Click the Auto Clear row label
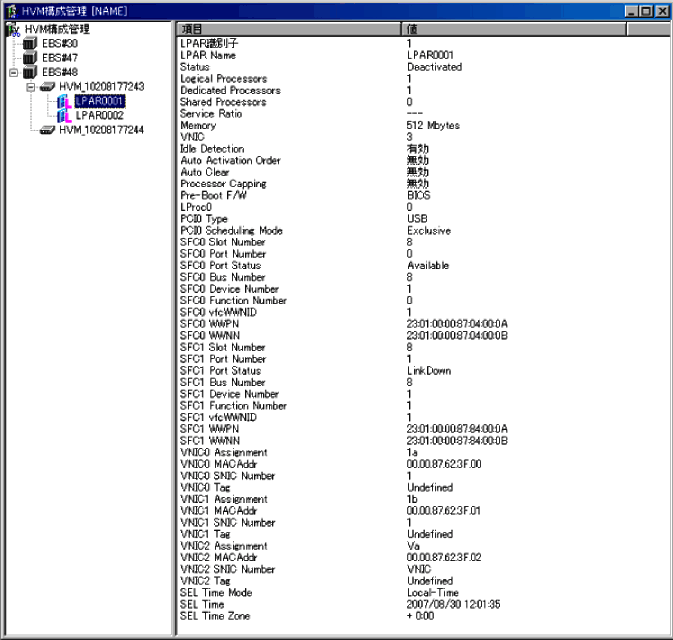 click(x=205, y=172)
